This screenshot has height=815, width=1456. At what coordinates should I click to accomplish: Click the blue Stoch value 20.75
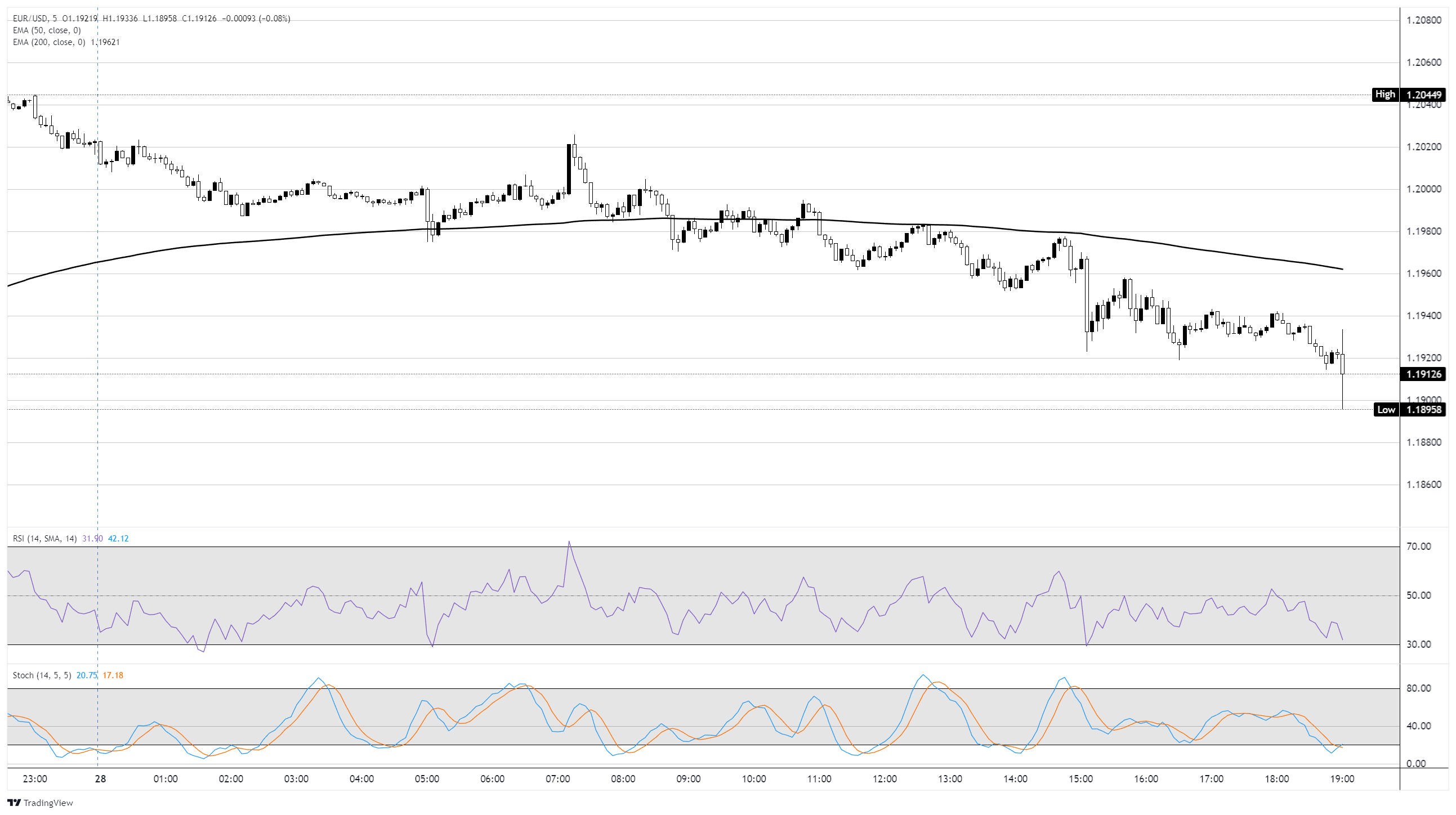click(87, 675)
